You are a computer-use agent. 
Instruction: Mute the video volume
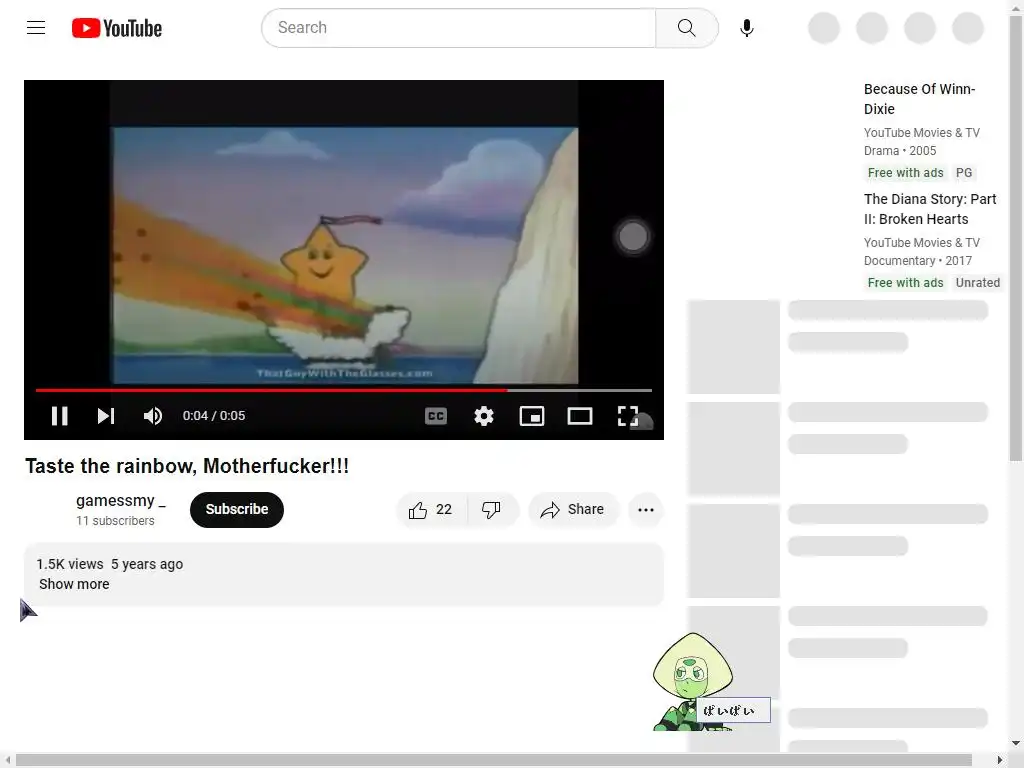[153, 416]
